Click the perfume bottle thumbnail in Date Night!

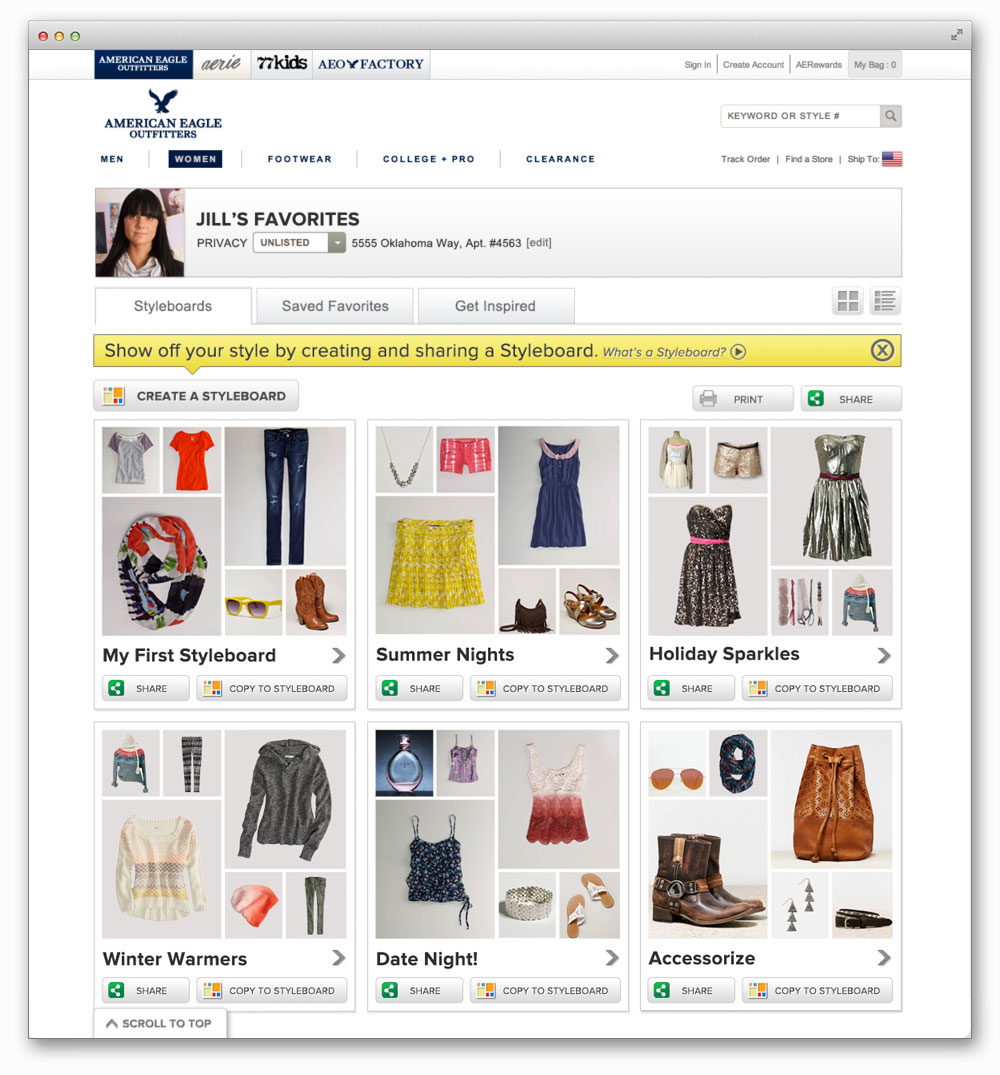click(x=404, y=763)
